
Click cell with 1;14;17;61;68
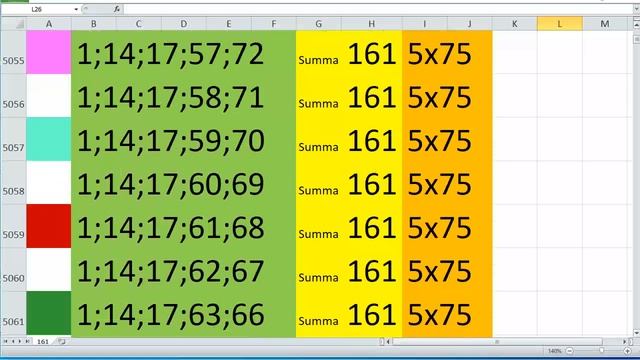[x=184, y=226]
